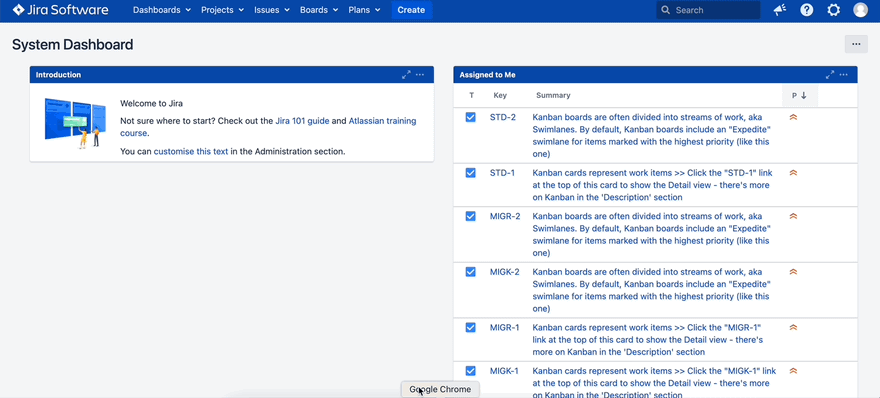Image resolution: width=880 pixels, height=398 pixels.
Task: Click the Assigned to Me gadget title
Action: 487,75
